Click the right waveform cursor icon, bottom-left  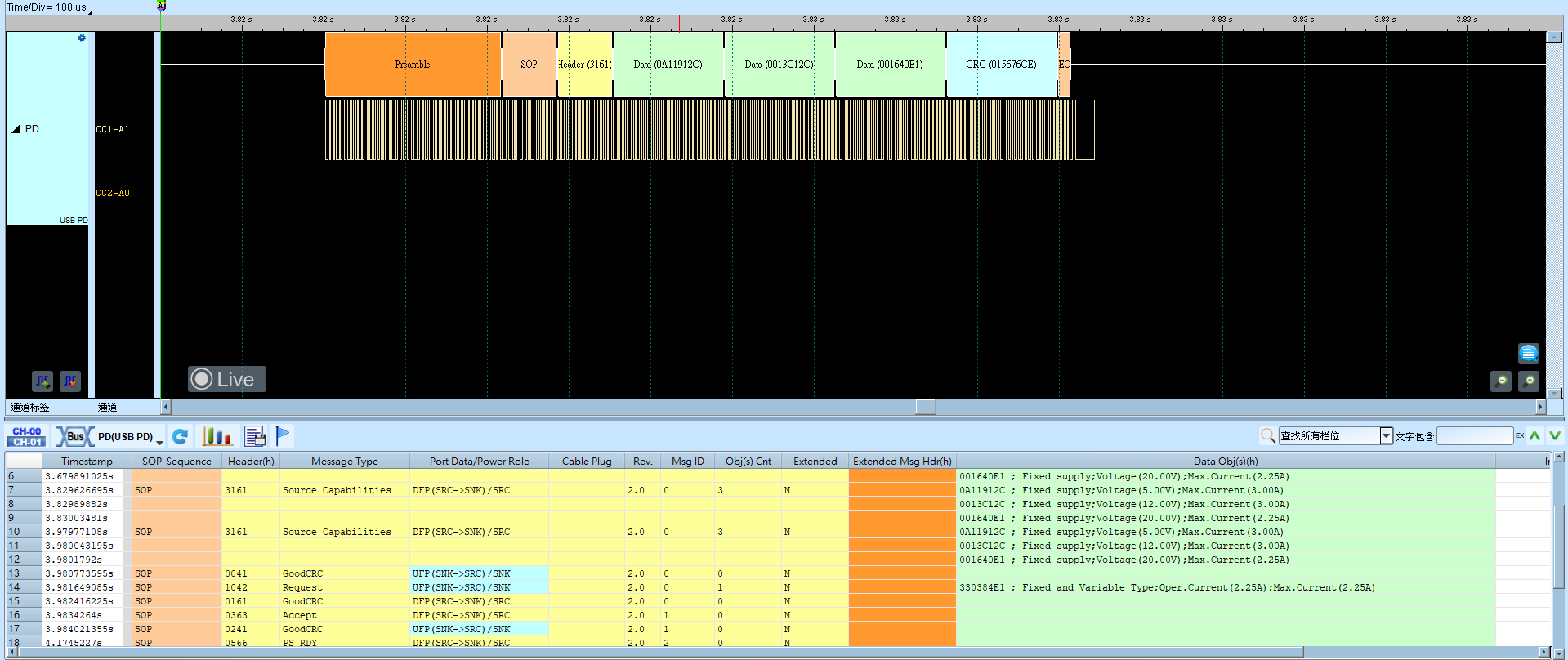(x=70, y=381)
